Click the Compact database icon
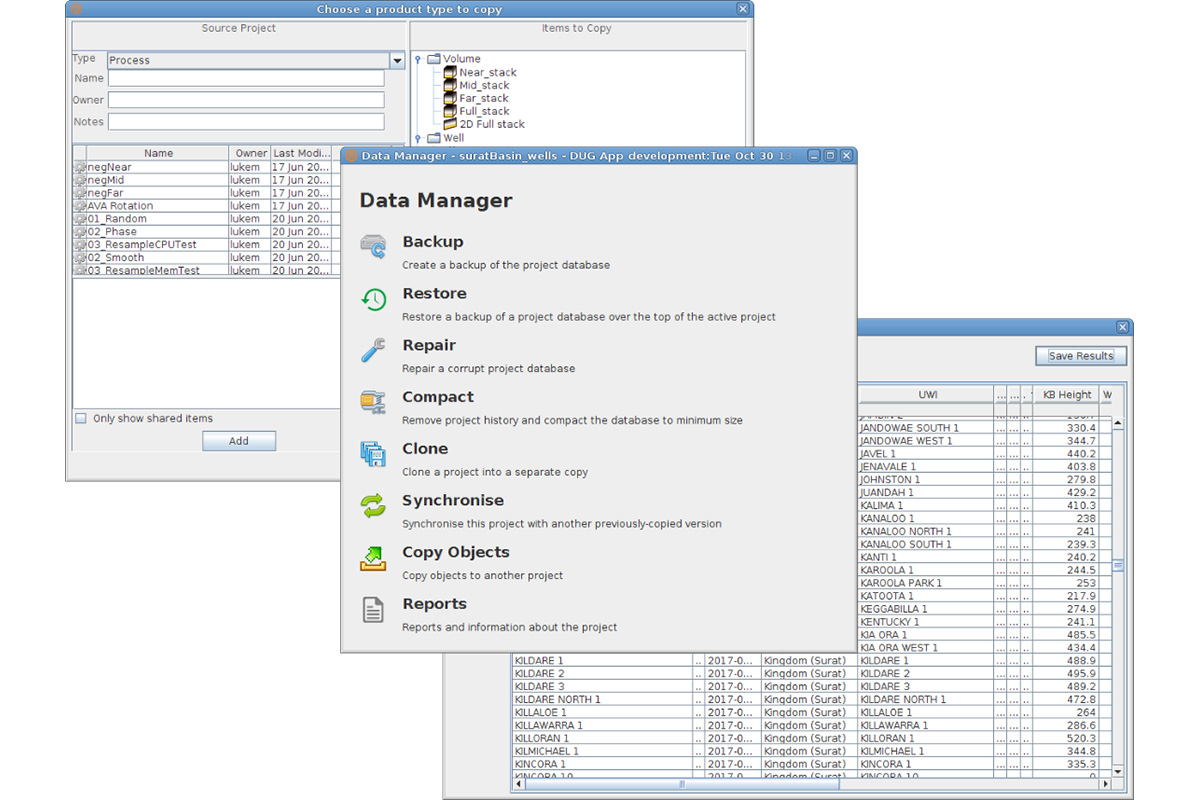Image resolution: width=1200 pixels, height=800 pixels. (373, 402)
